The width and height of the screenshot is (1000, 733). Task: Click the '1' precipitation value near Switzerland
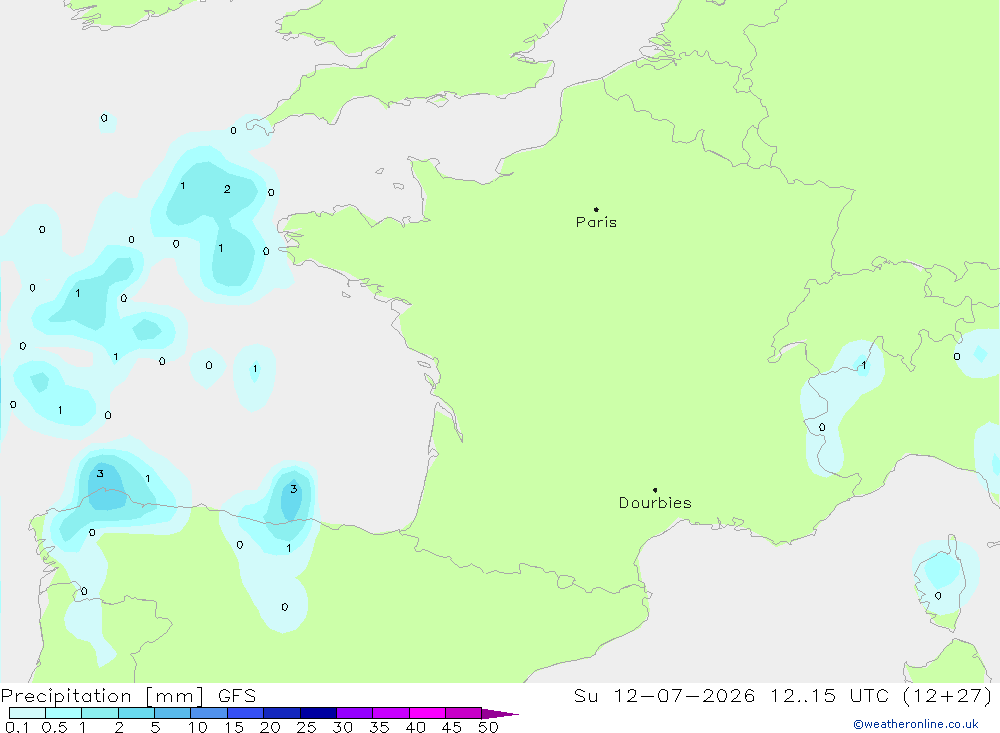[864, 366]
